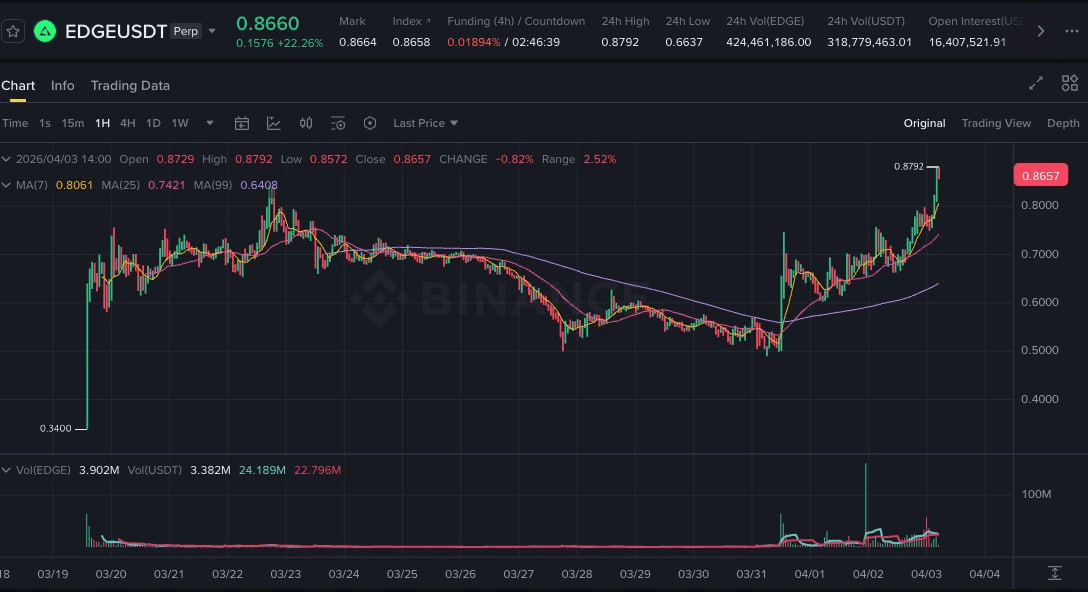Open the calendar go-to-date icon in chart toolbar
Viewport: 1088px width, 592px height.
tap(242, 123)
